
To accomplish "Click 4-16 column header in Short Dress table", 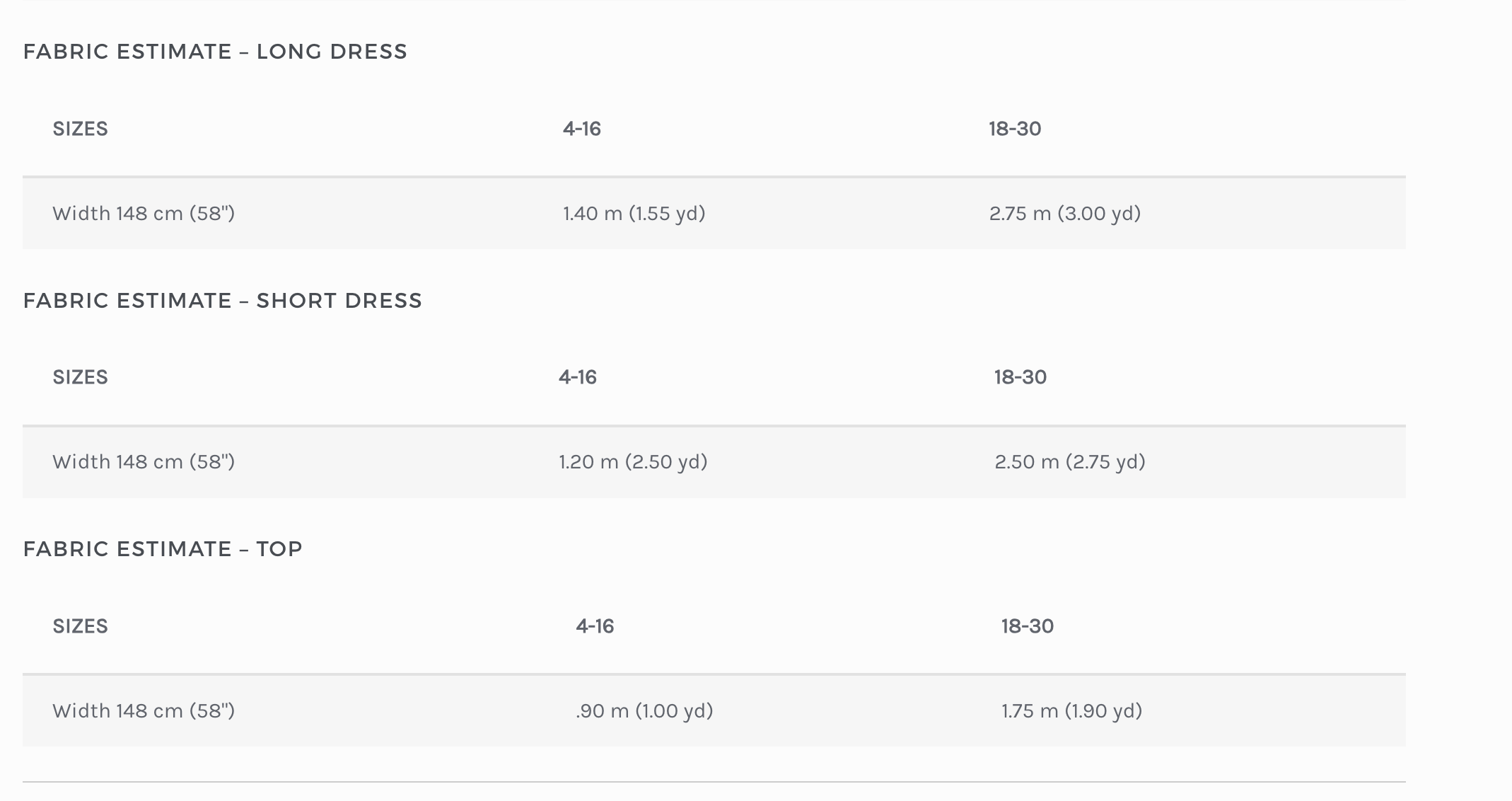I will (x=577, y=377).
